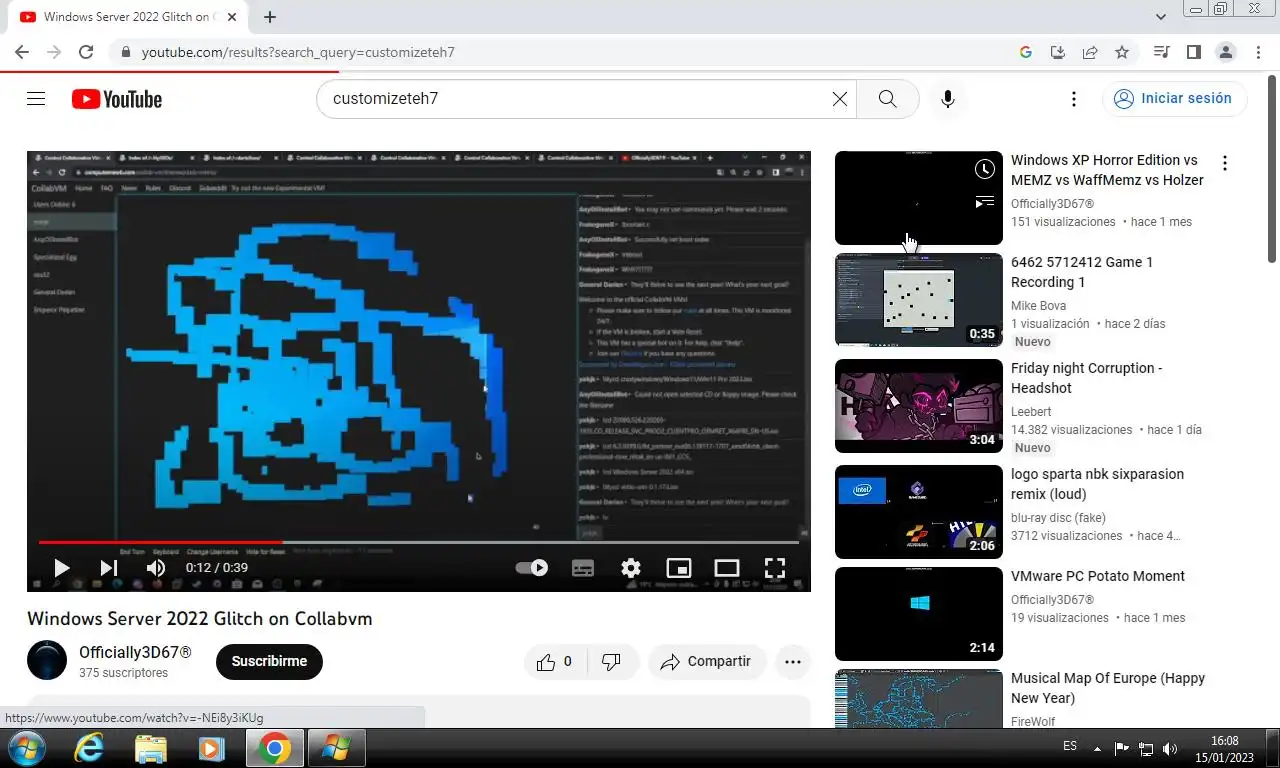The width and height of the screenshot is (1280, 768).
Task: Go to the YouTube home logo
Action: click(x=117, y=99)
